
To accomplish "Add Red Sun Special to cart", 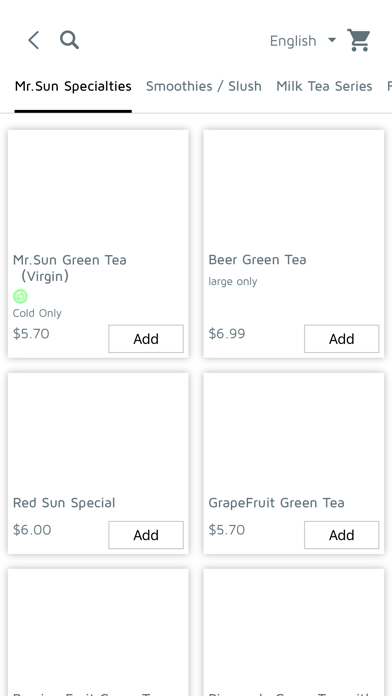I will point(146,535).
